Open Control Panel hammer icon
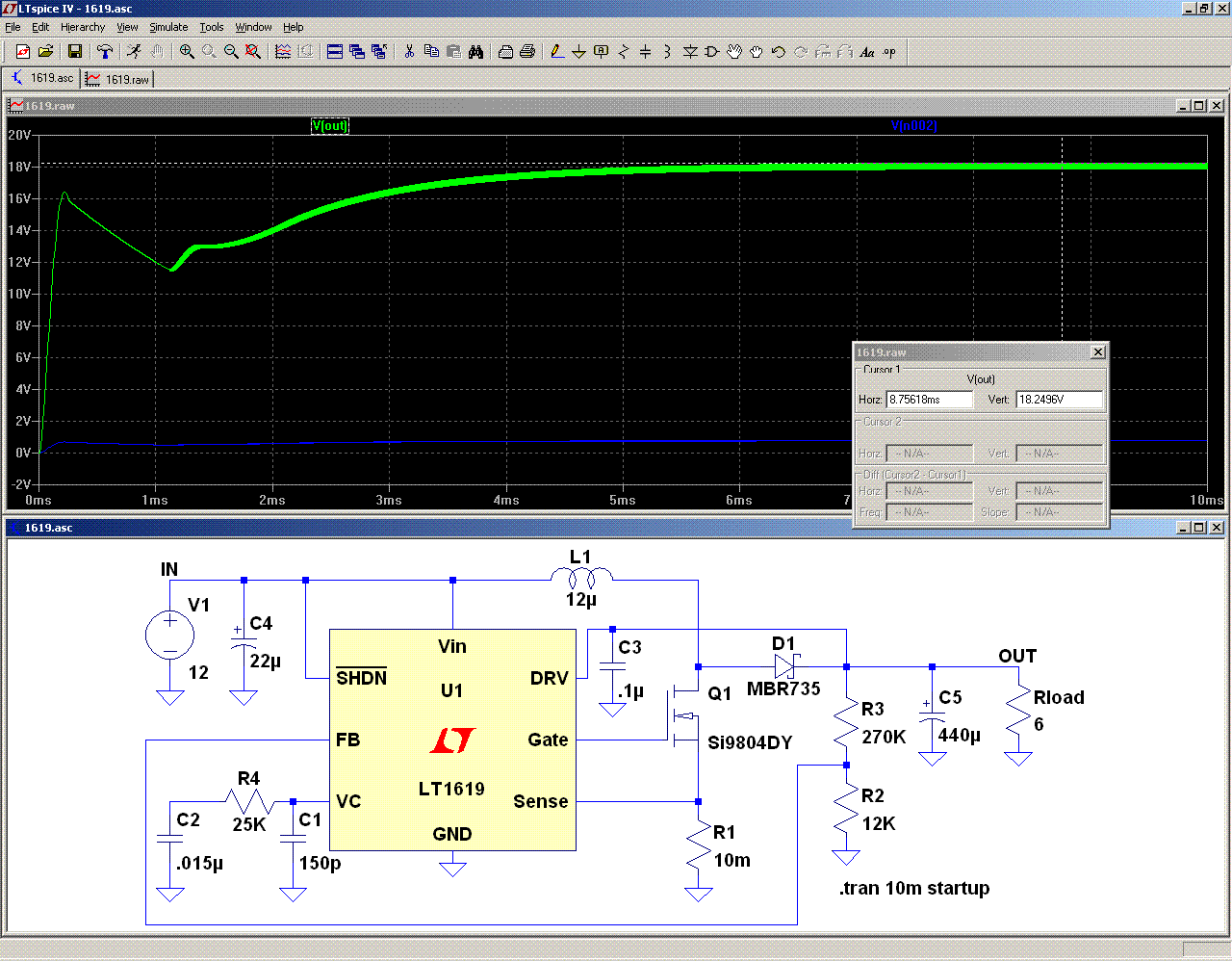Screen dimensions: 1232x961 (x=105, y=52)
